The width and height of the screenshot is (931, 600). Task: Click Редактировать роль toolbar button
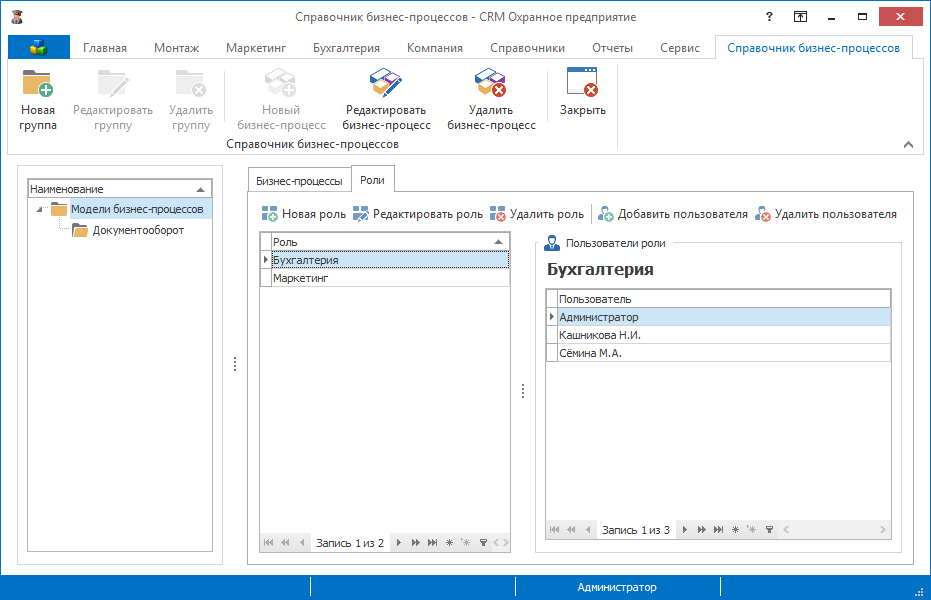point(417,214)
